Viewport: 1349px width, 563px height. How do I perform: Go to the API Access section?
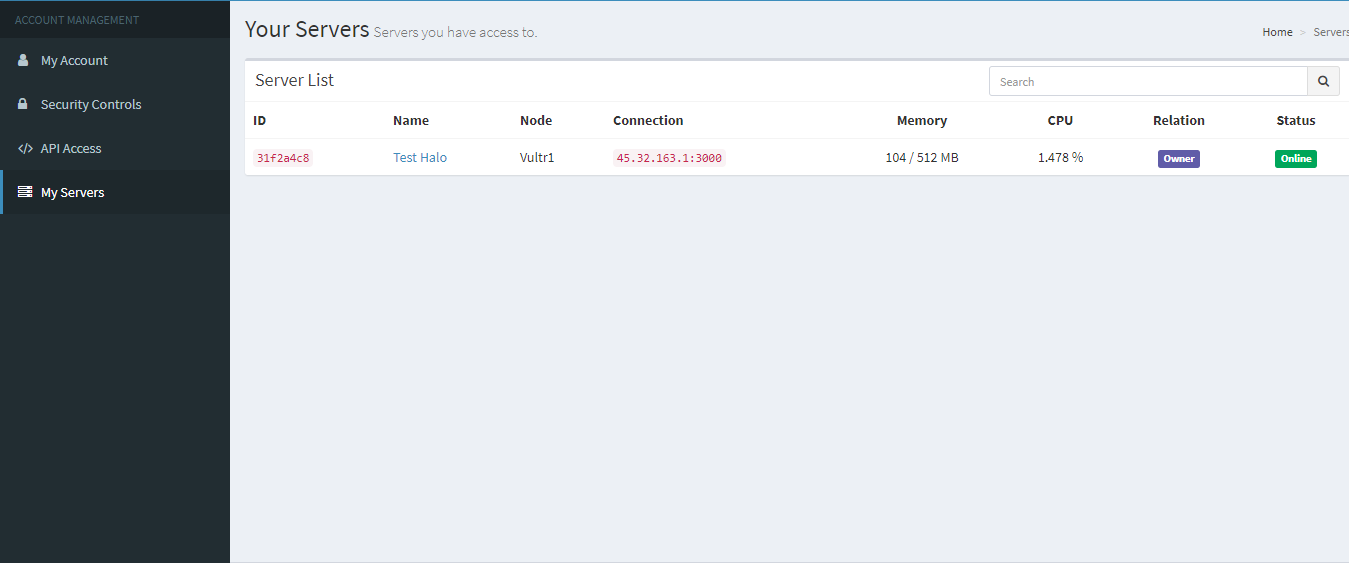[x=71, y=149]
